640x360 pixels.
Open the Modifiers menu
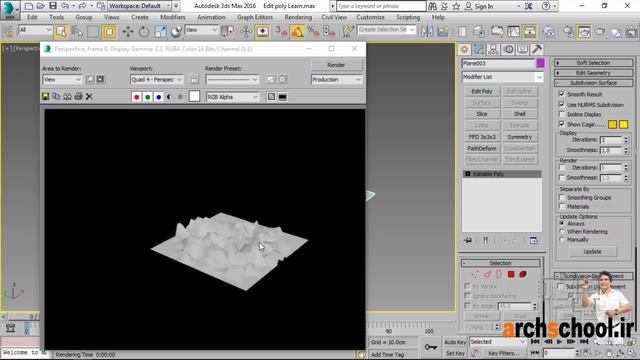tap(173, 17)
